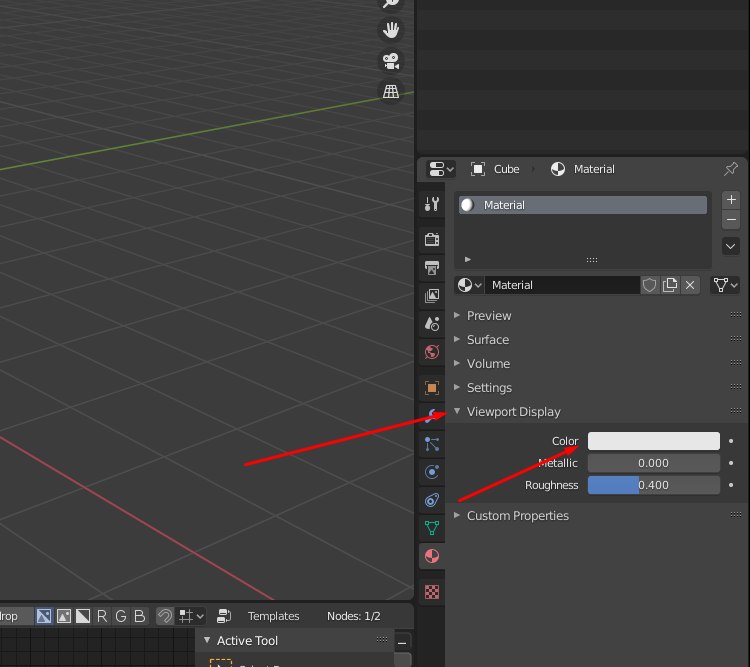
Task: Open the Render properties tab
Action: (x=432, y=239)
